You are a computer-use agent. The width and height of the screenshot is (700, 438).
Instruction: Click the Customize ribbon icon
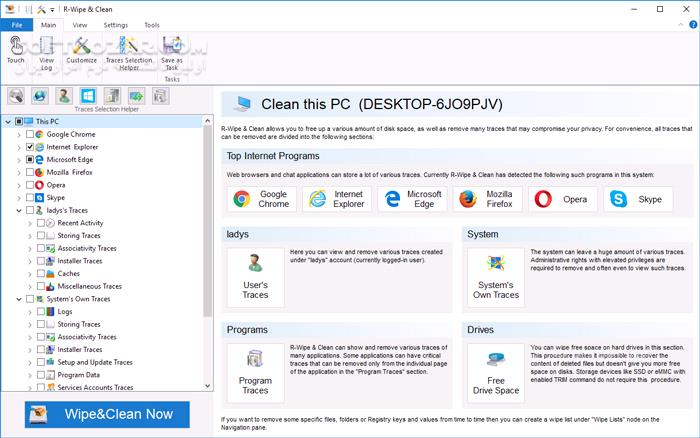[x=81, y=50]
